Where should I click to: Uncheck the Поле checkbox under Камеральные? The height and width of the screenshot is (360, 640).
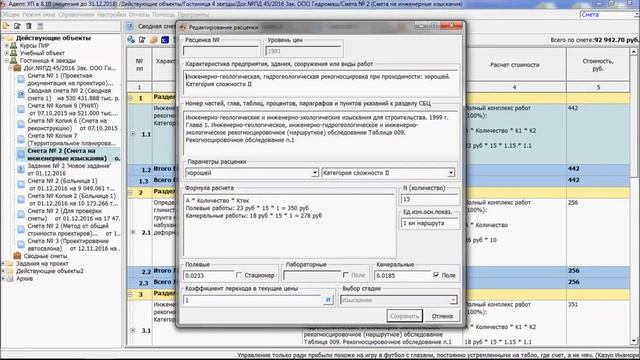436,275
